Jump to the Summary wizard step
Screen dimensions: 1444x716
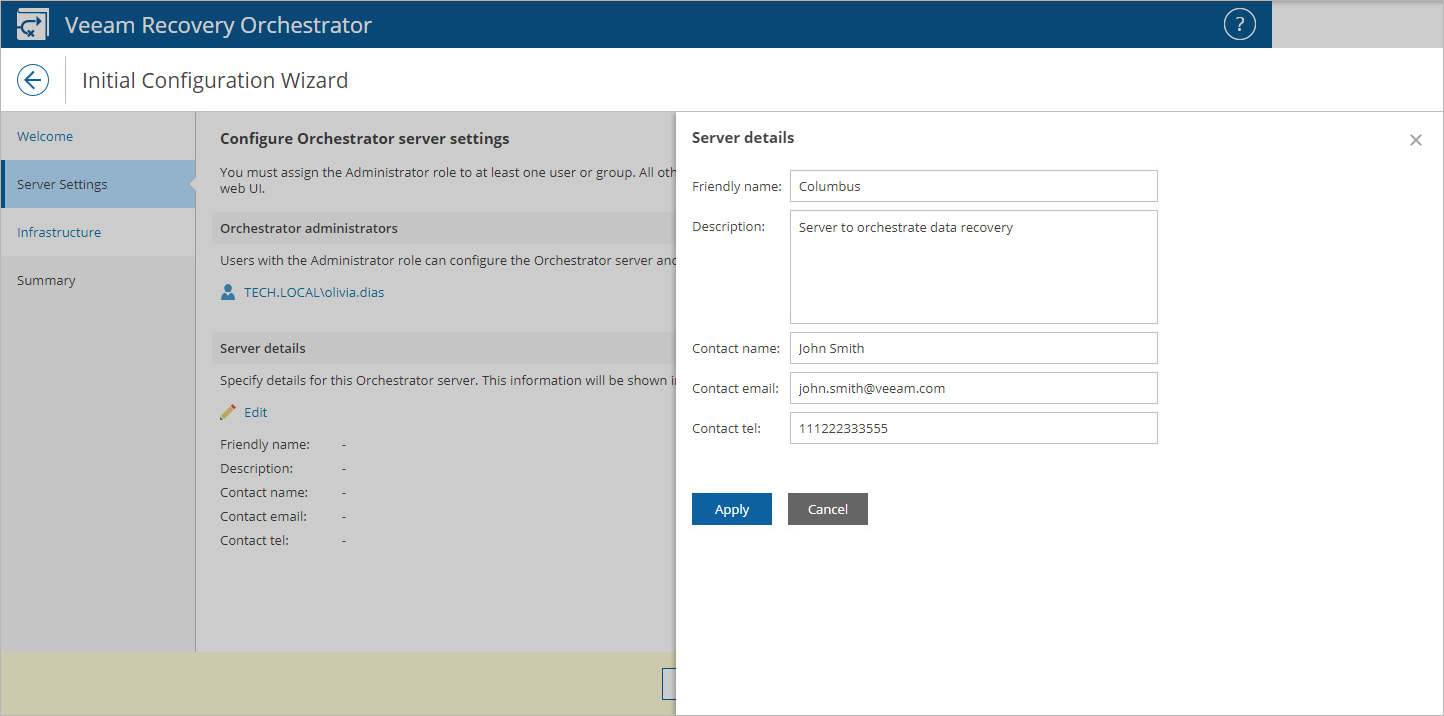pyautogui.click(x=46, y=280)
